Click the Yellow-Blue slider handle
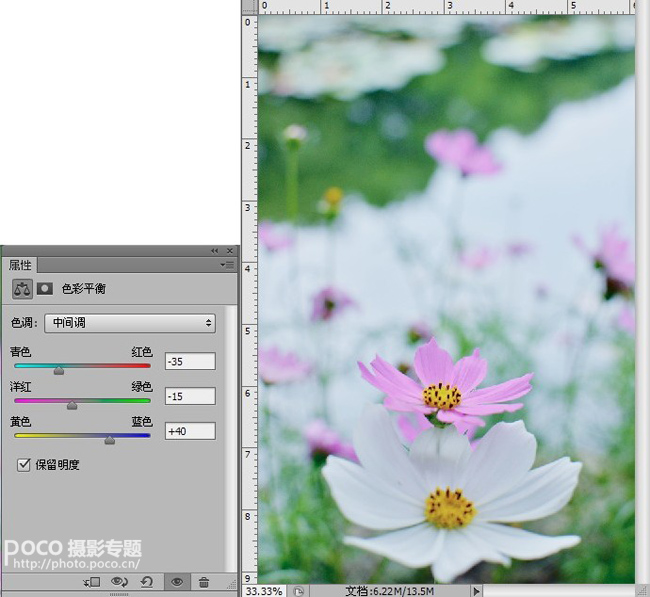The image size is (650, 597). point(110,439)
